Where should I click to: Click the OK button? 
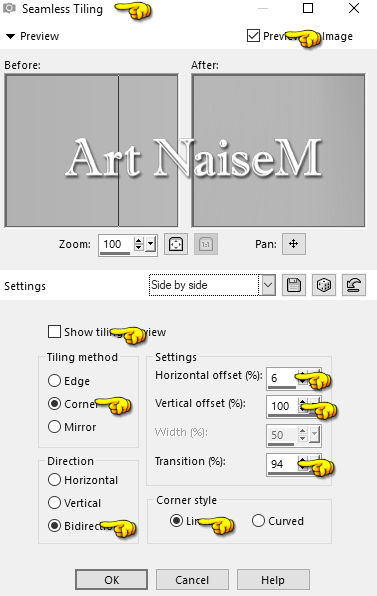(x=111, y=580)
